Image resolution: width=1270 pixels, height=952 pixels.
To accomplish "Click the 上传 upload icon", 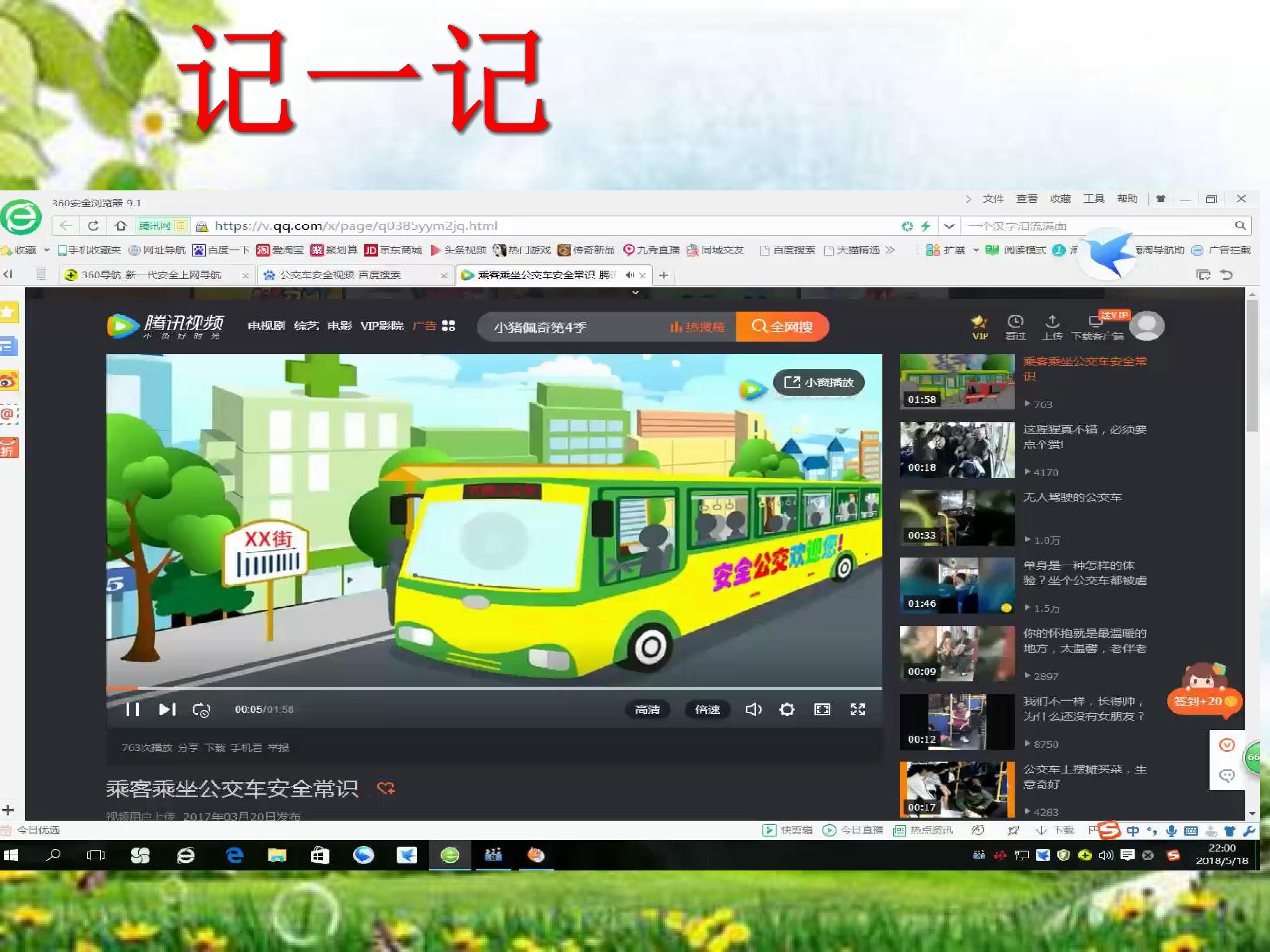I will (x=1052, y=327).
